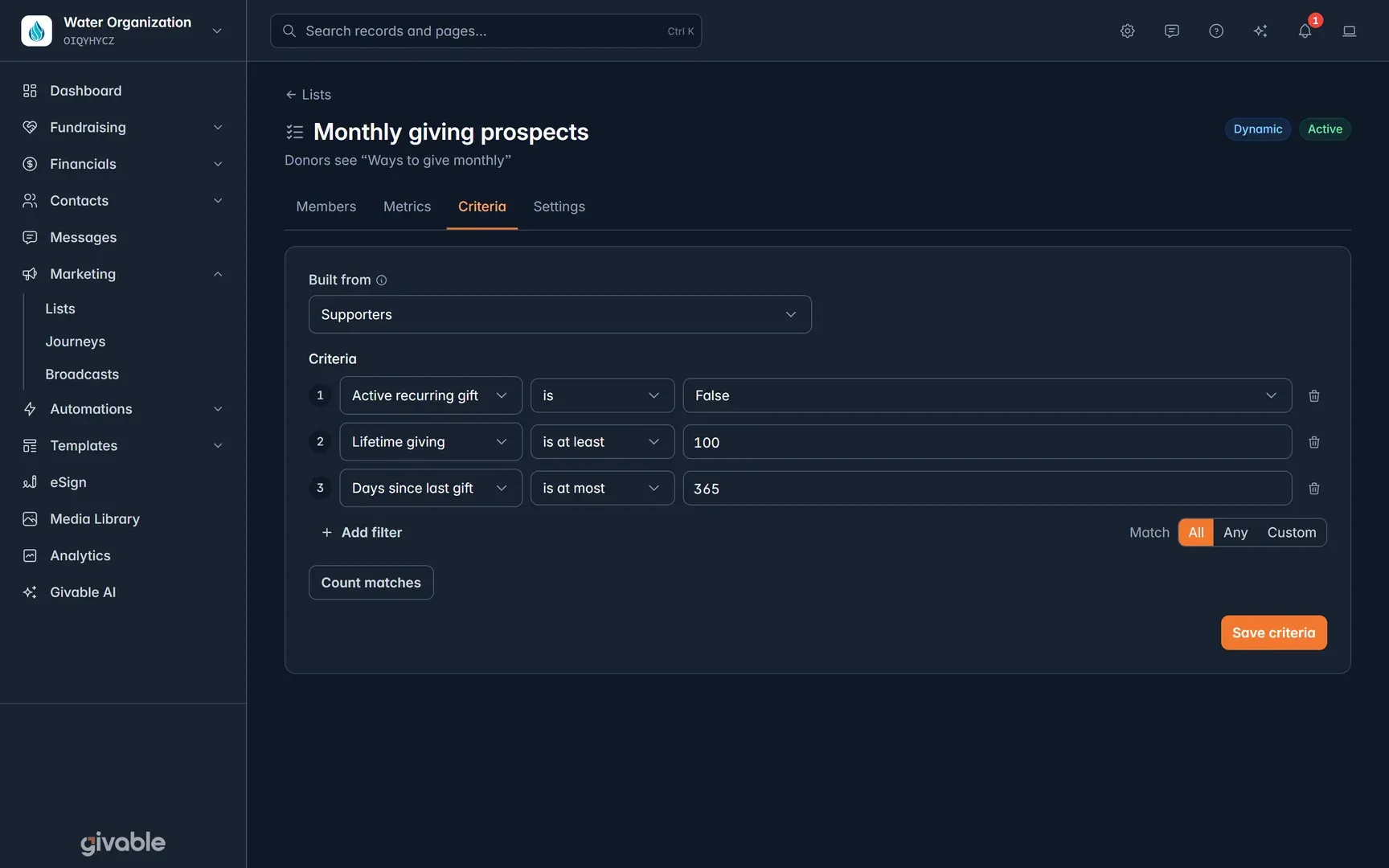The image size is (1389, 868).
Task: Change the 'is at least' operator dropdown
Action: point(602,442)
